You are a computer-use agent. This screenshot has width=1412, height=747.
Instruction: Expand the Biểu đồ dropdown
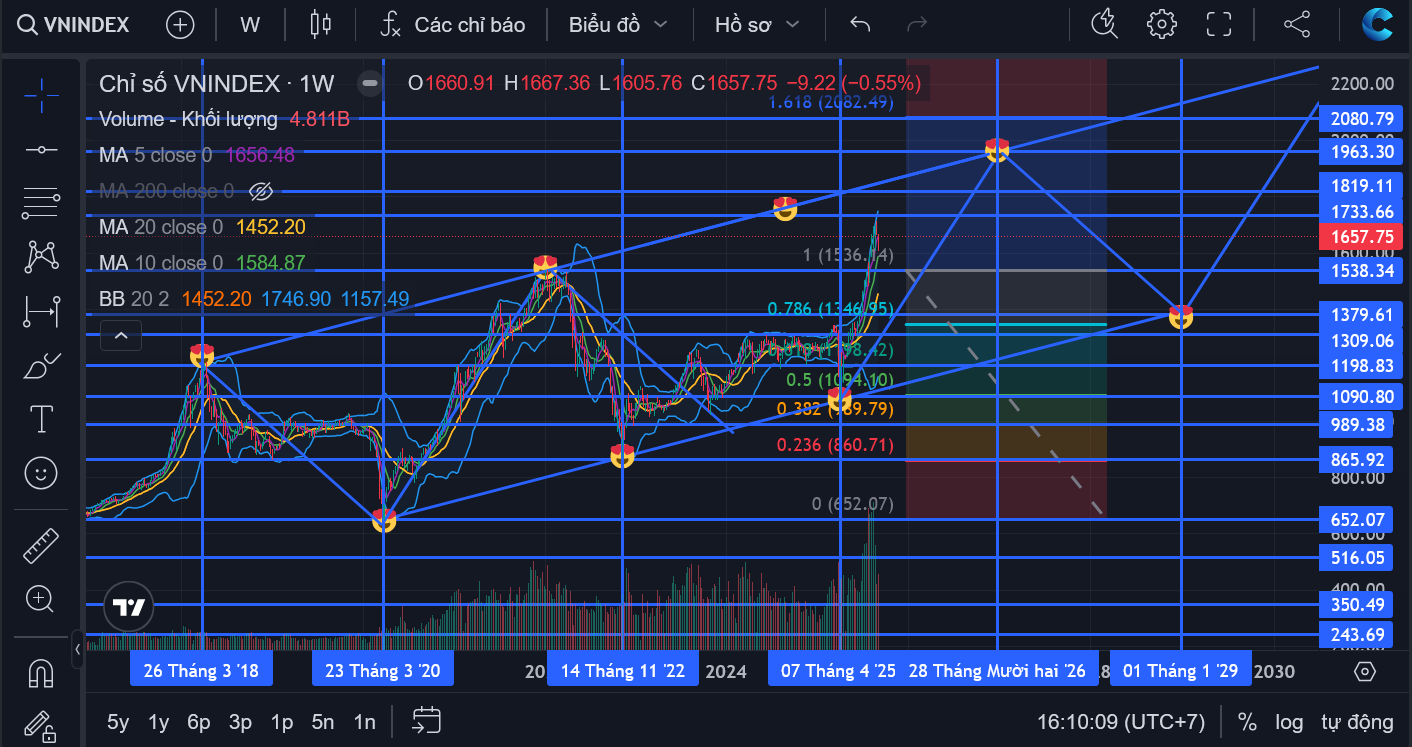618,25
